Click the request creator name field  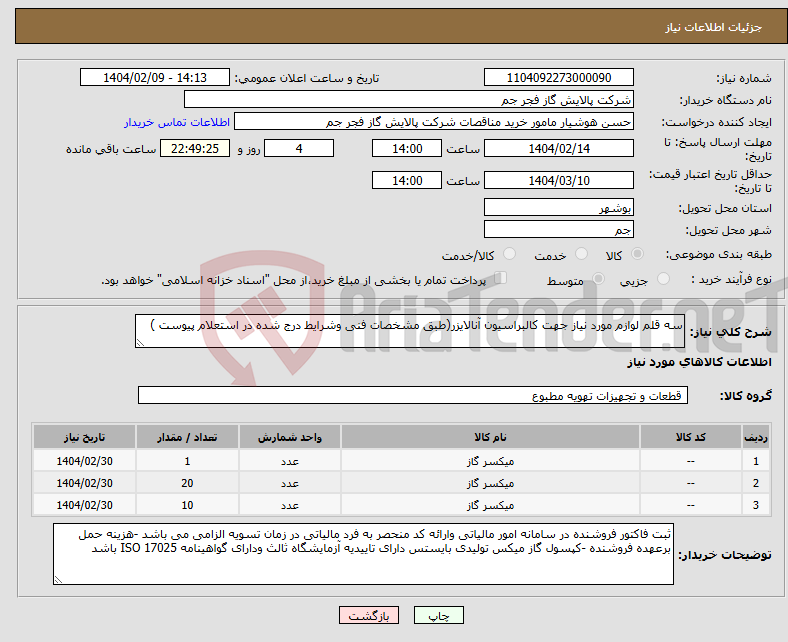coord(434,122)
